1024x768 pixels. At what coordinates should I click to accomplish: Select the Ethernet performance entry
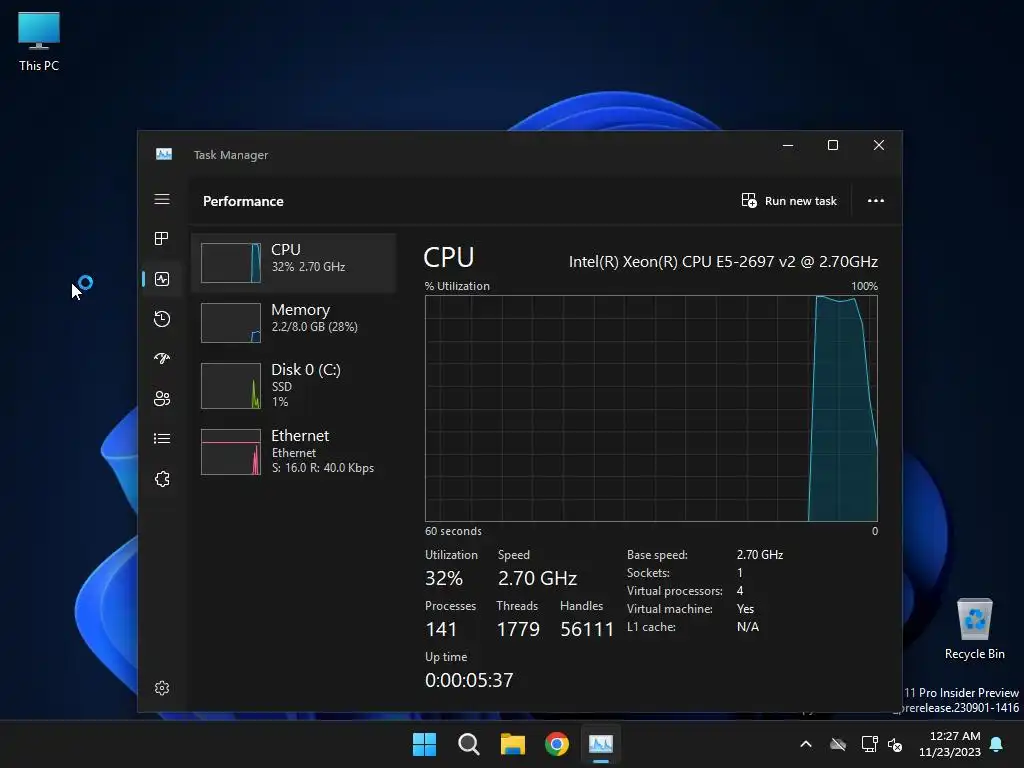point(293,451)
